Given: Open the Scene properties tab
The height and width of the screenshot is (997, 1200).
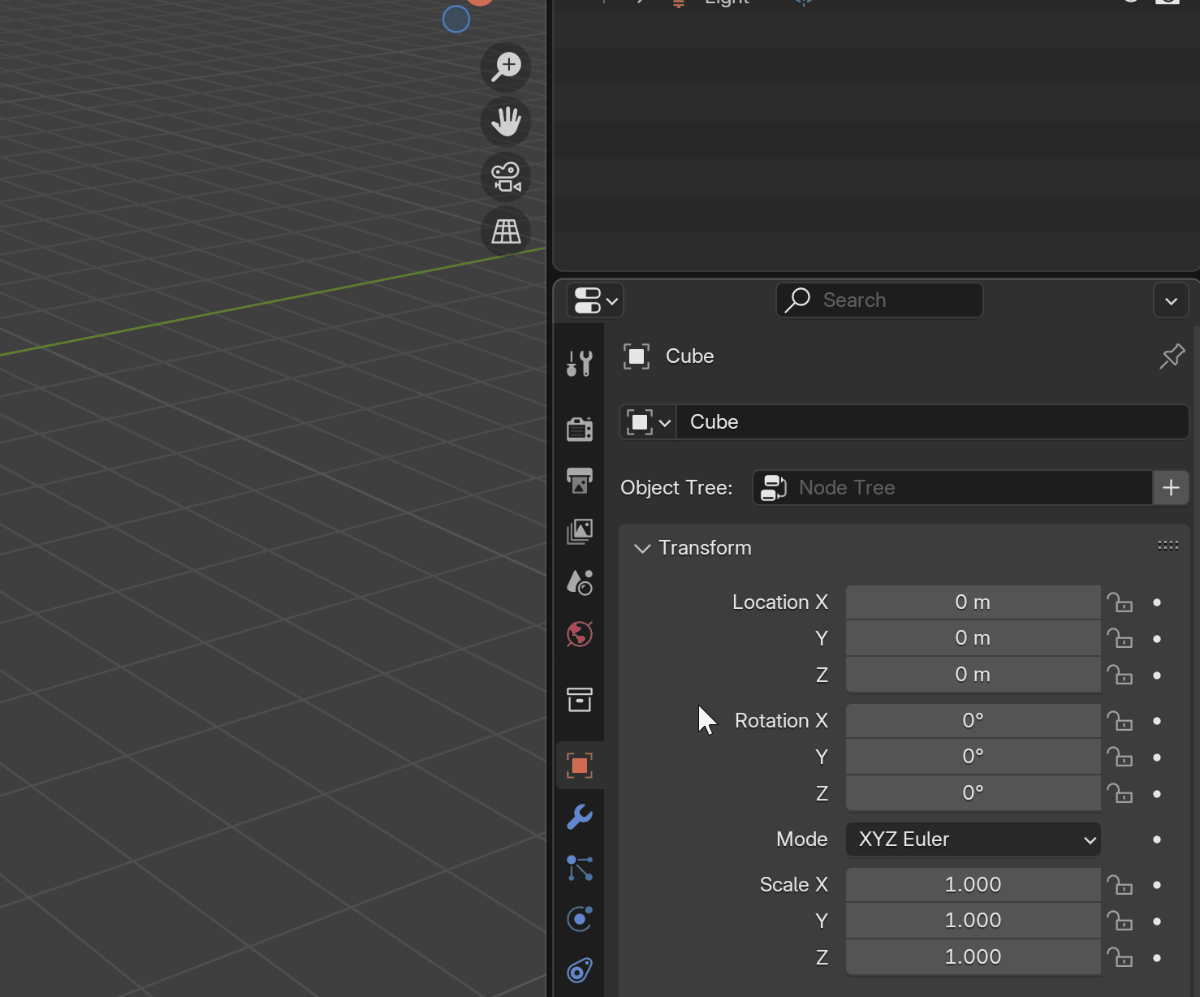Looking at the screenshot, I should pos(579,582).
